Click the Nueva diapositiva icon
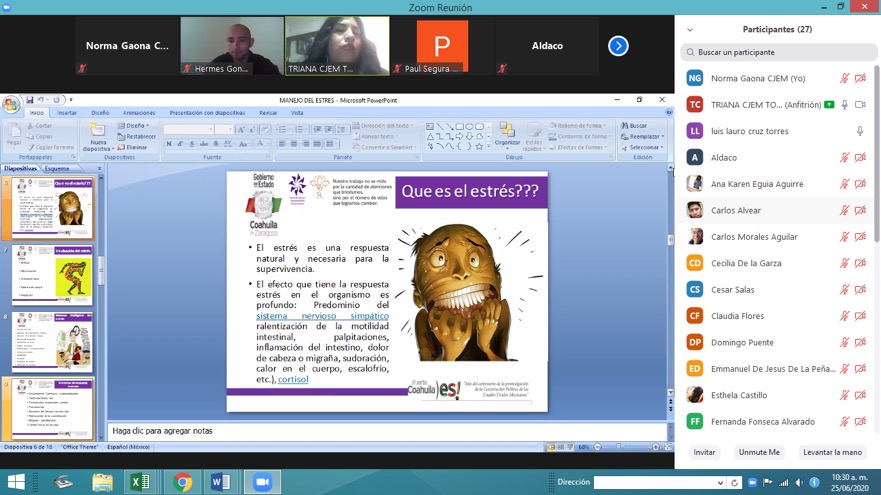Screen dimensions: 881x495 pyautogui.click(x=98, y=136)
